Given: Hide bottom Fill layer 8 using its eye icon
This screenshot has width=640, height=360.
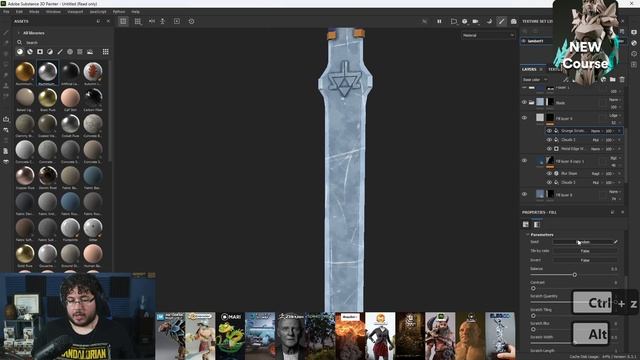Looking at the screenshot, I should pos(524,194).
